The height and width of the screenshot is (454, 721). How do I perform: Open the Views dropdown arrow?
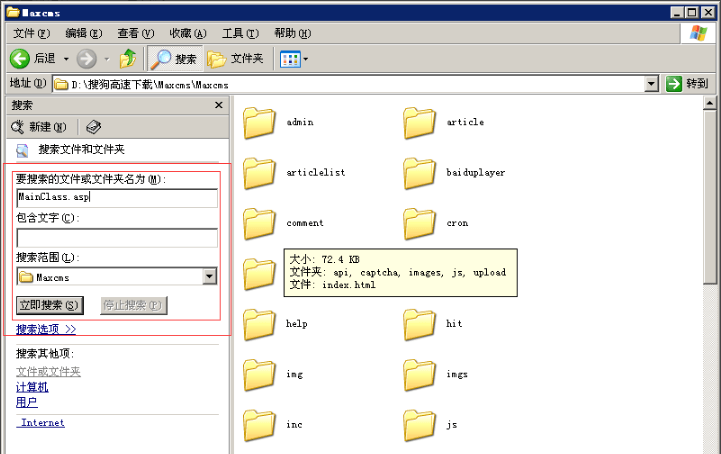306,59
